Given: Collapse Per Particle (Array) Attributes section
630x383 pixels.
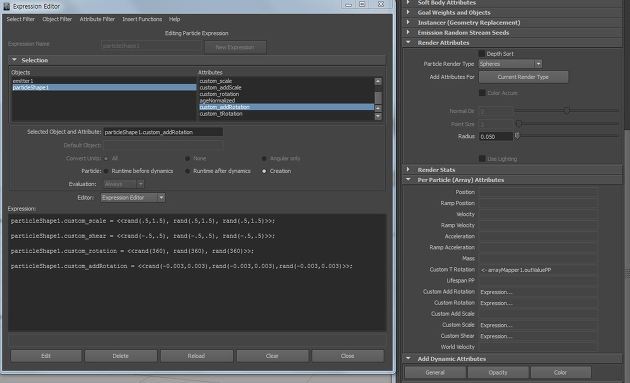Looking at the screenshot, I should tap(408, 180).
